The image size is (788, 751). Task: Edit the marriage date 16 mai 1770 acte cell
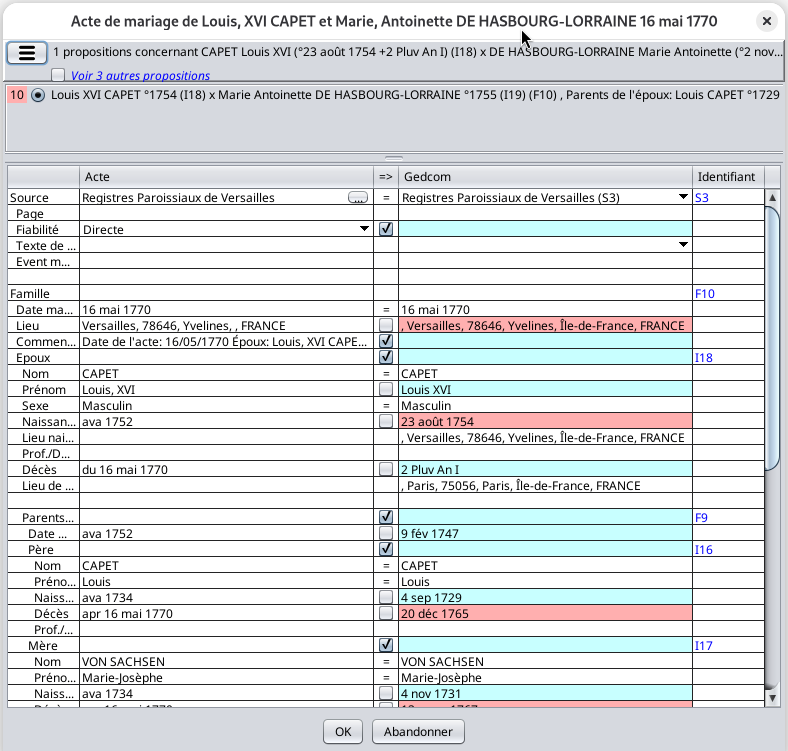coord(226,310)
